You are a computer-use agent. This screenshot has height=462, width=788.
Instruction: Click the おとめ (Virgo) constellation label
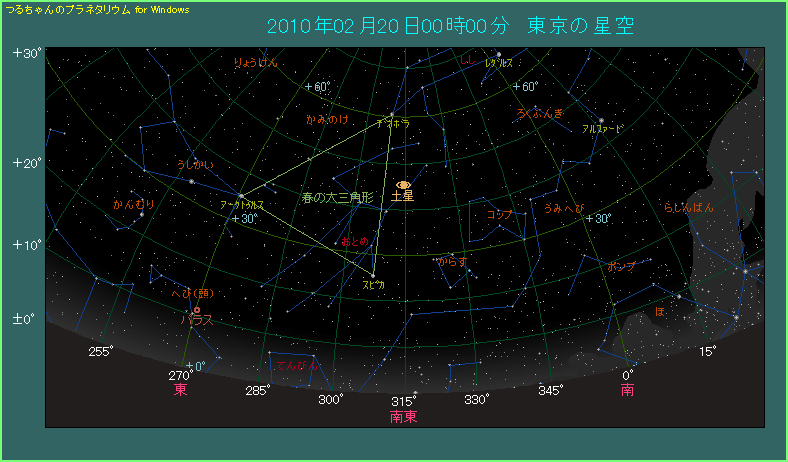pos(356,243)
